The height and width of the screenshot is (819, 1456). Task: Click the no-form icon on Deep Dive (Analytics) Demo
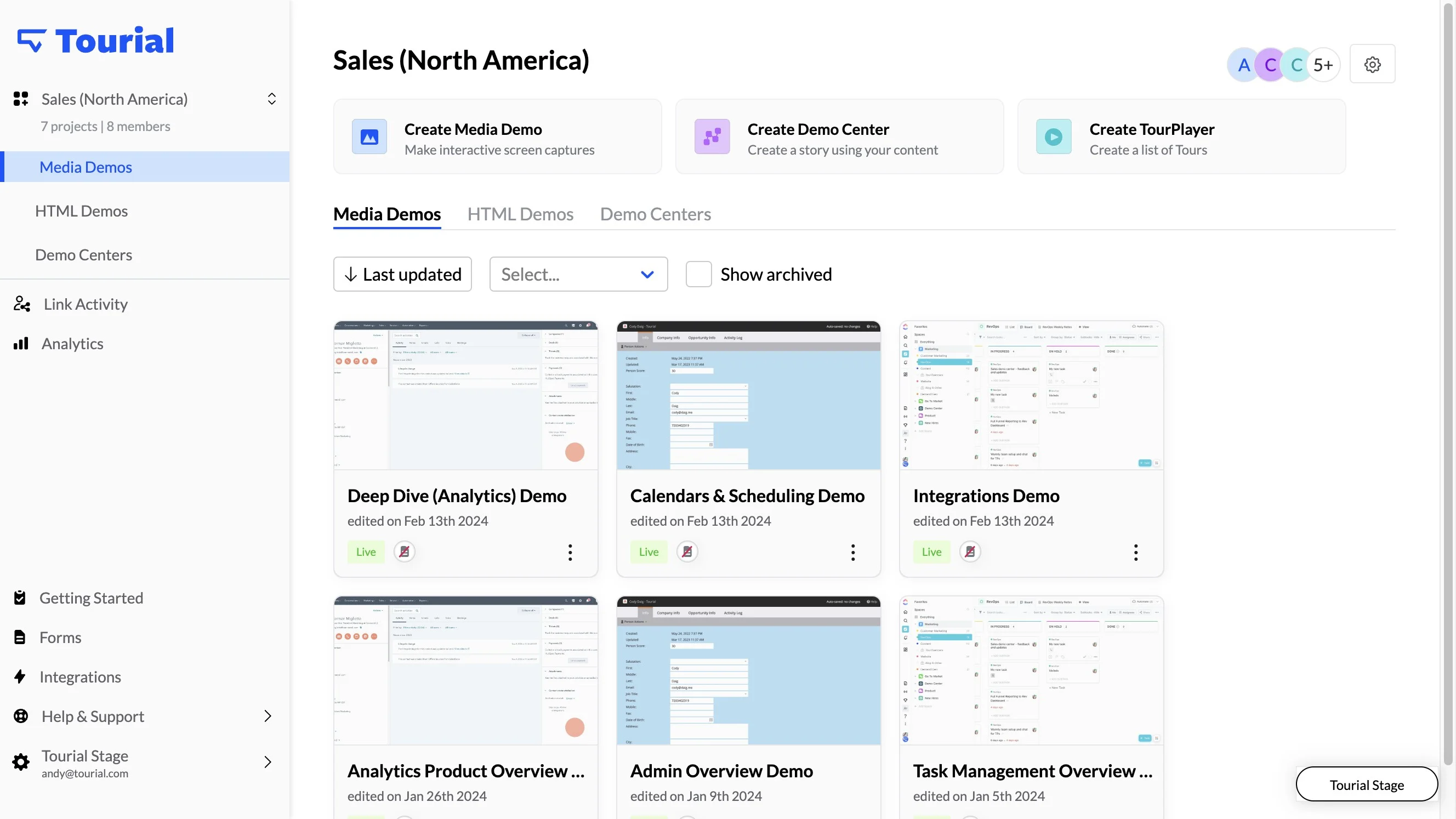404,551
